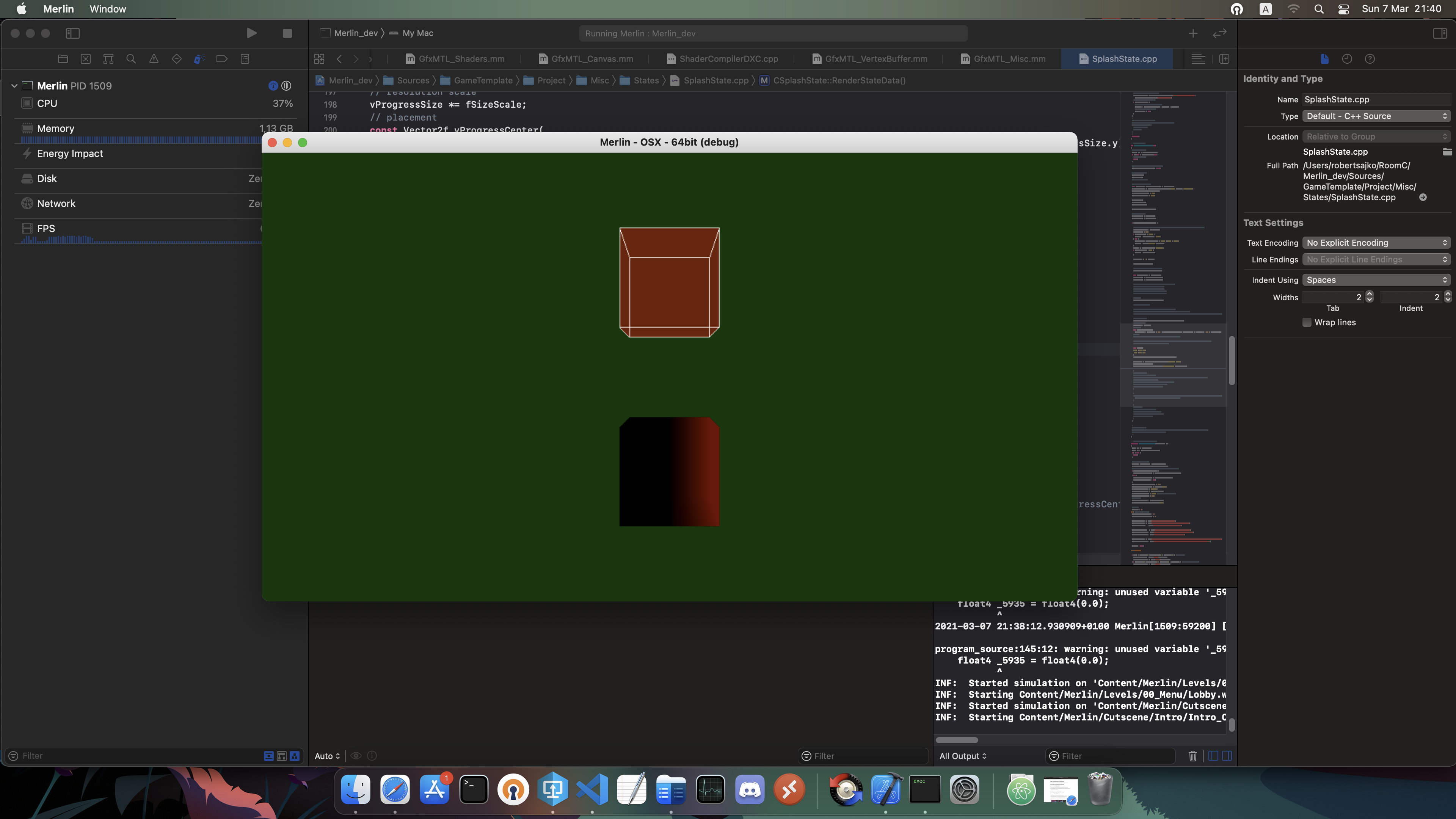Select the Breakpoint navigator icon
This screenshot has height=819, width=1456.
(x=221, y=59)
